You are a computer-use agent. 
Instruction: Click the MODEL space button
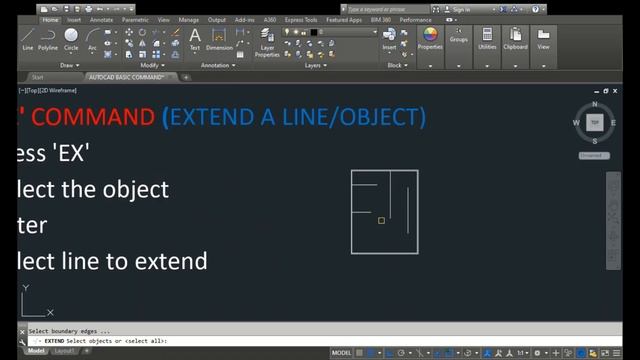[341, 353]
